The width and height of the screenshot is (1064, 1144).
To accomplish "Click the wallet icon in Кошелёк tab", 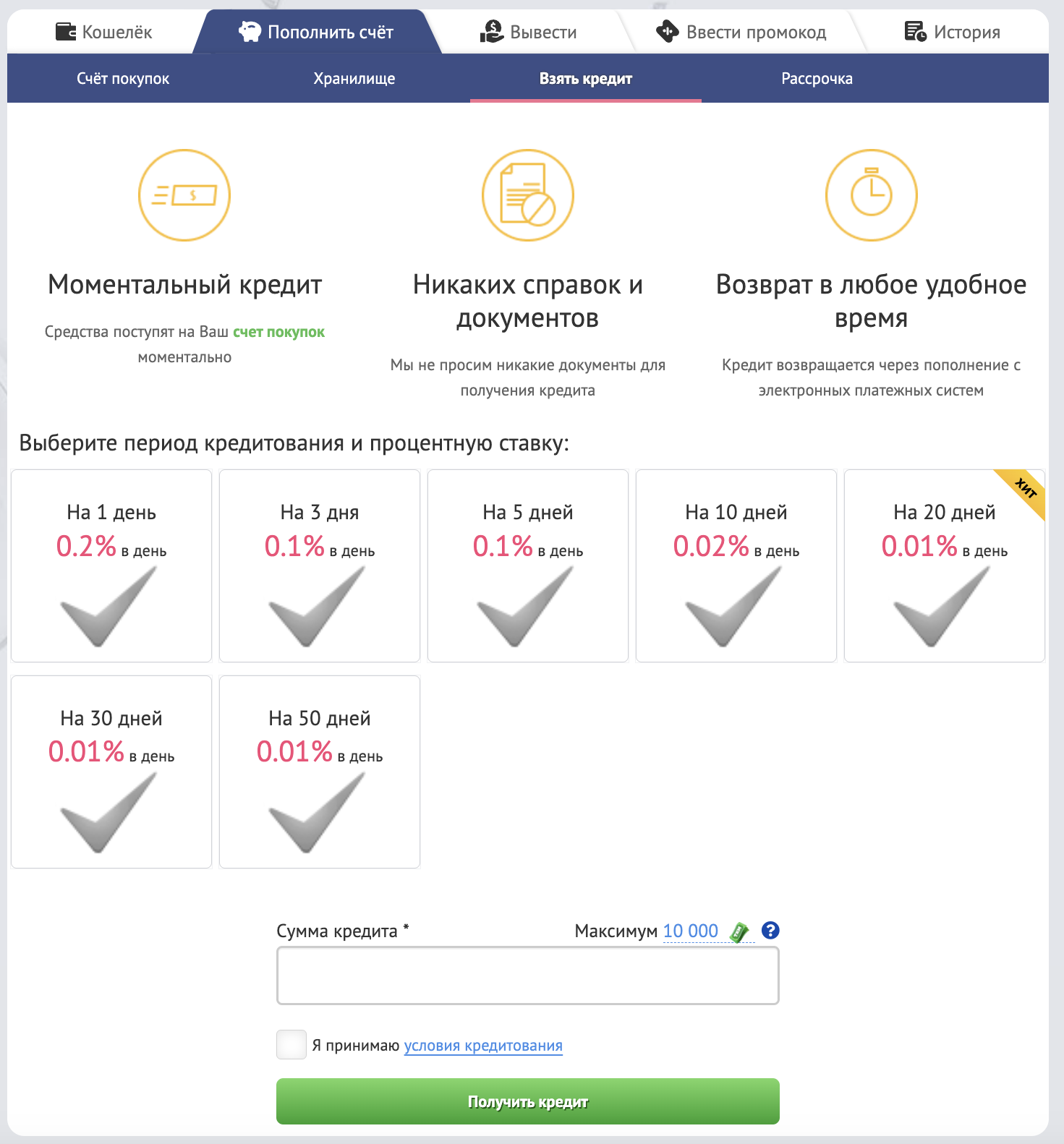I will pos(66,32).
